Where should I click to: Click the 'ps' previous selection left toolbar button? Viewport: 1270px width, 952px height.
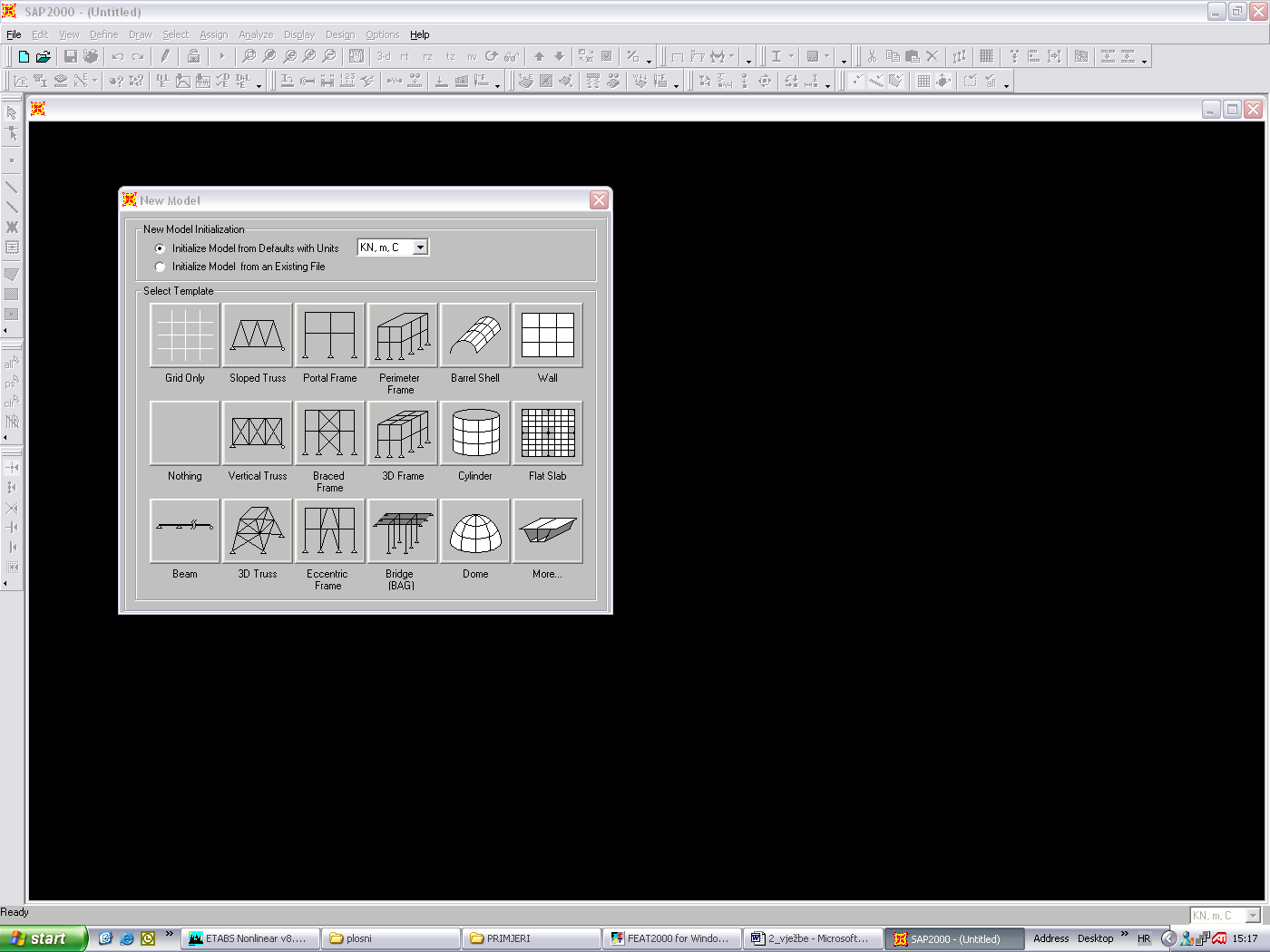click(12, 383)
